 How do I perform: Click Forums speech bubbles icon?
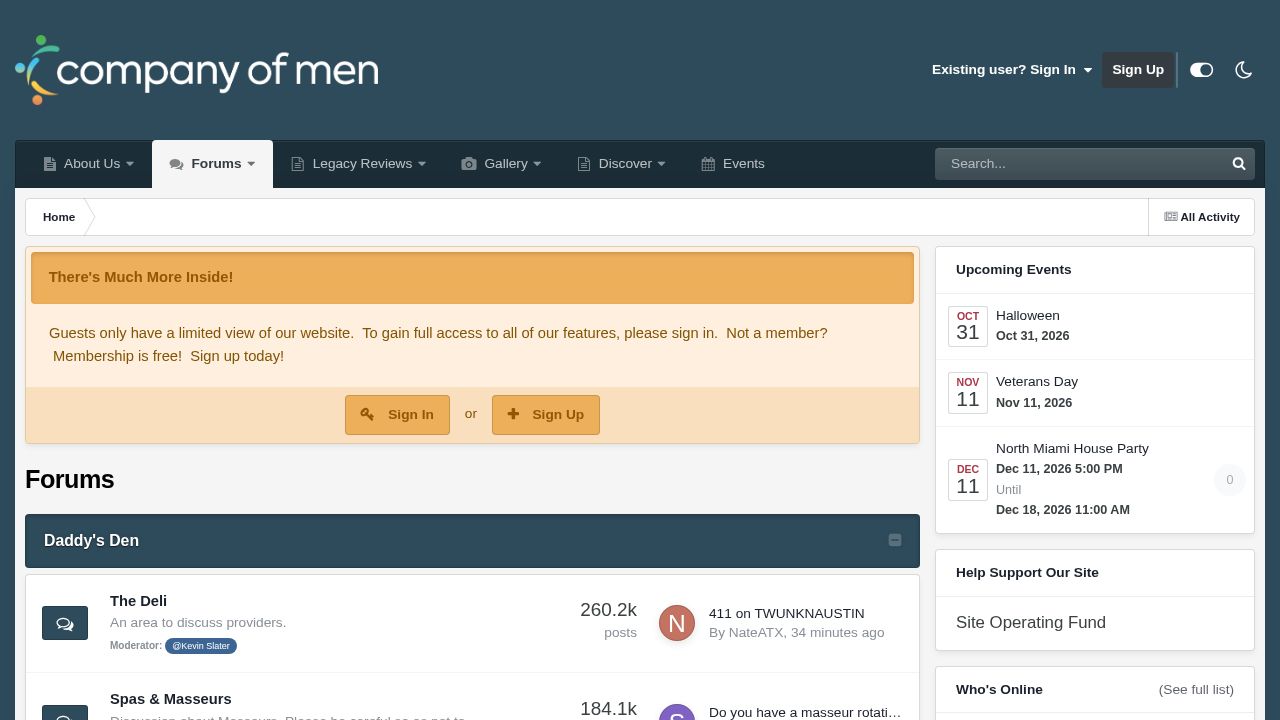coord(177,164)
